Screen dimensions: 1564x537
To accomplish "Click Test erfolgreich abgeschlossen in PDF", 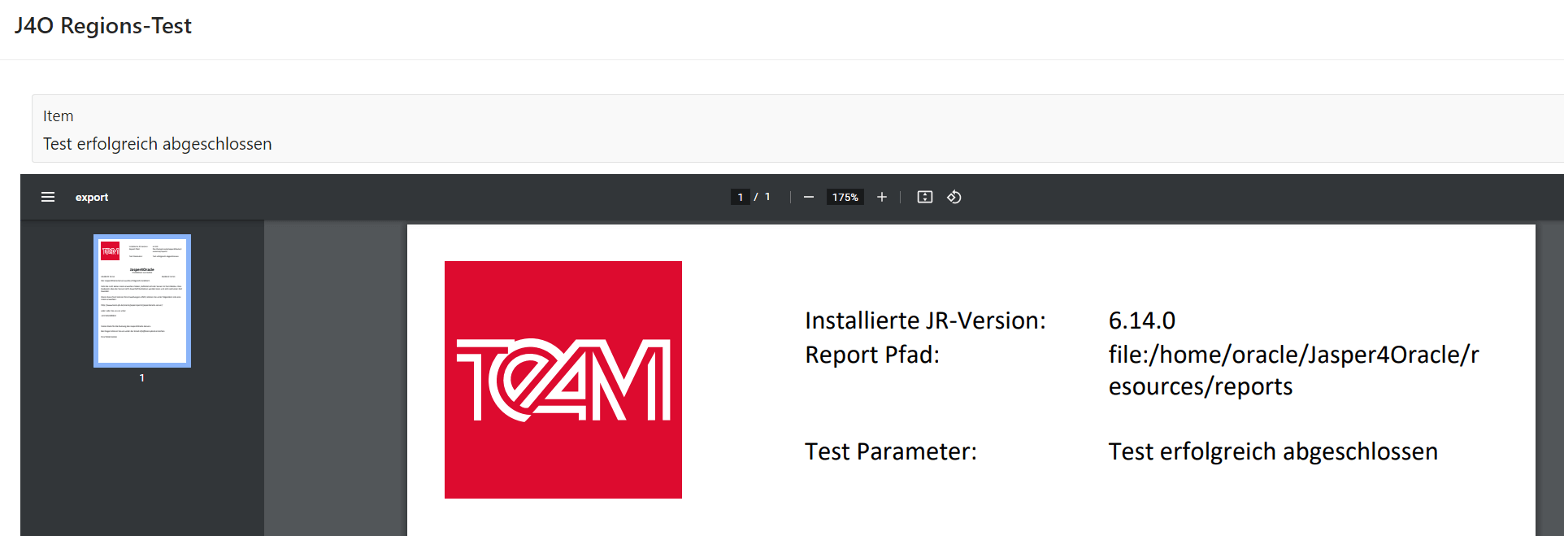I will coord(1273,452).
